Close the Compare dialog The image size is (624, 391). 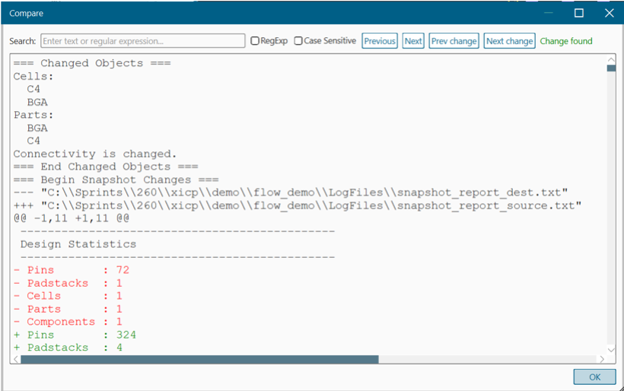(x=609, y=13)
